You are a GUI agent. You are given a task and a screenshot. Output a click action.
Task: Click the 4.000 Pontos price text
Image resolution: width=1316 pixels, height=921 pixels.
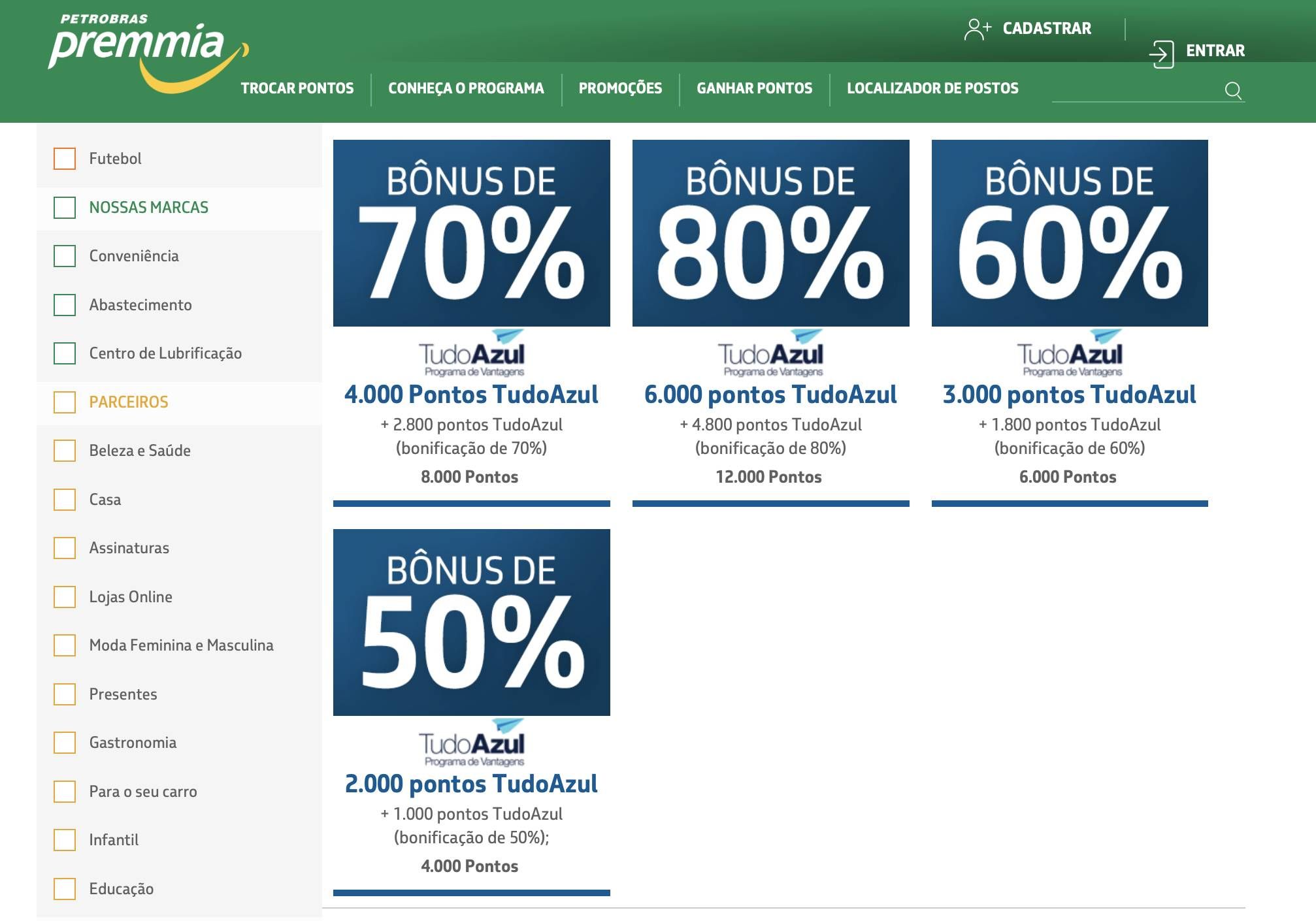tap(470, 867)
